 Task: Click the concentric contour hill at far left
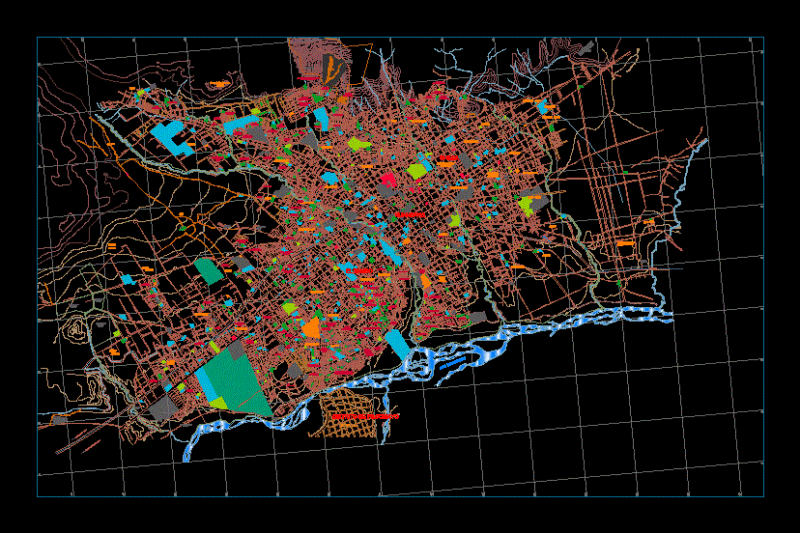coord(76,329)
